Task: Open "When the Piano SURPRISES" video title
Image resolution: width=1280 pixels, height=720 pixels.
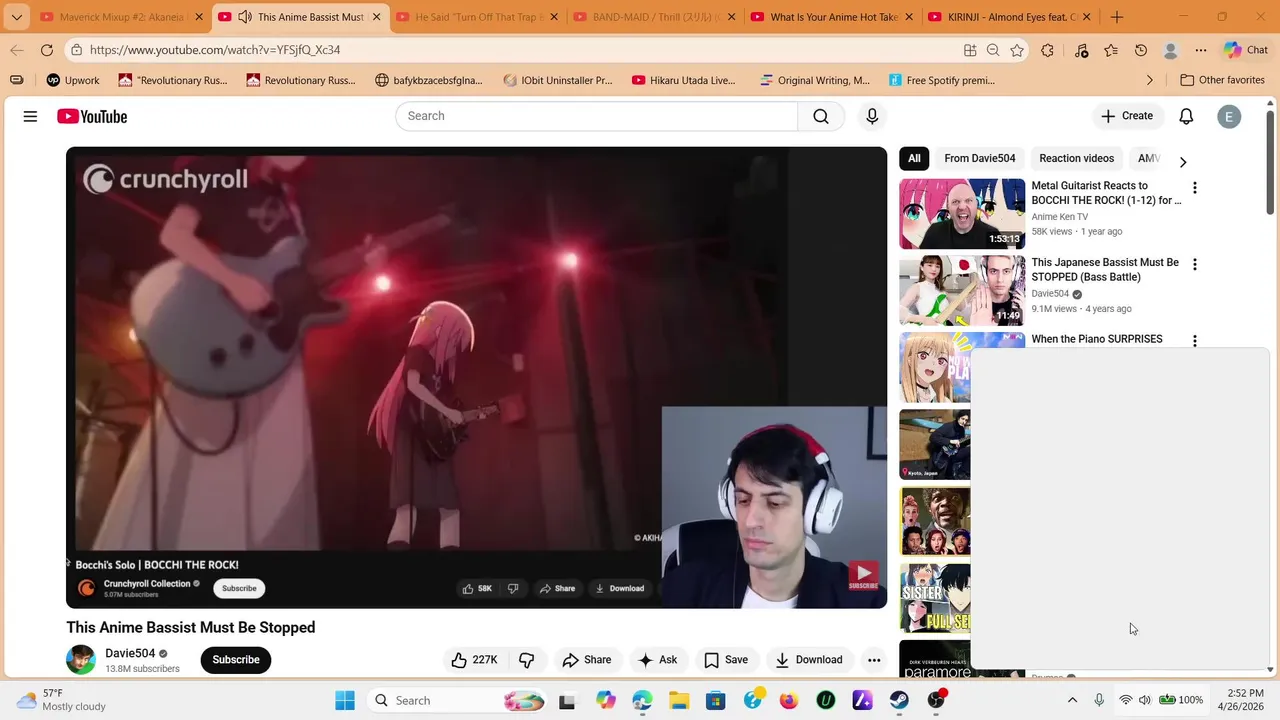Action: tap(1097, 339)
